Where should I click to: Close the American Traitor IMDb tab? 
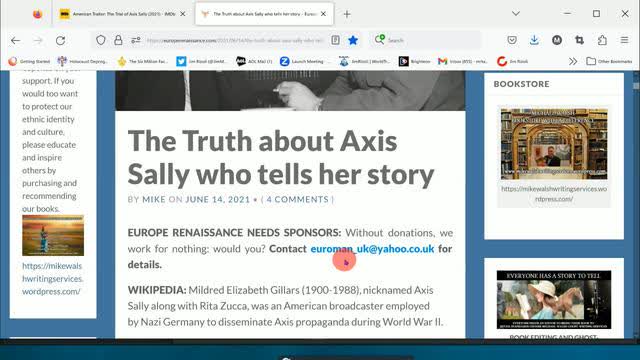pos(183,14)
